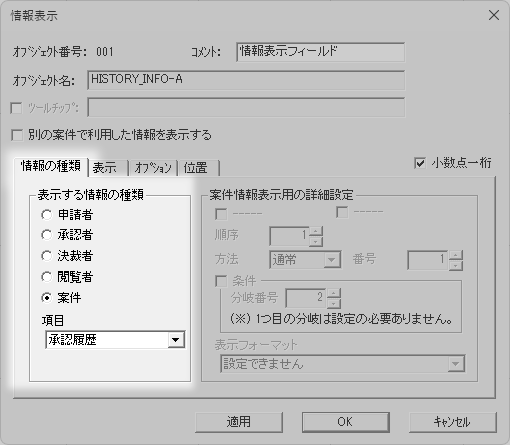The image size is (510, 445).
Task: Click the second dashed checkbox in 詳細設定
Action: (x=342, y=212)
